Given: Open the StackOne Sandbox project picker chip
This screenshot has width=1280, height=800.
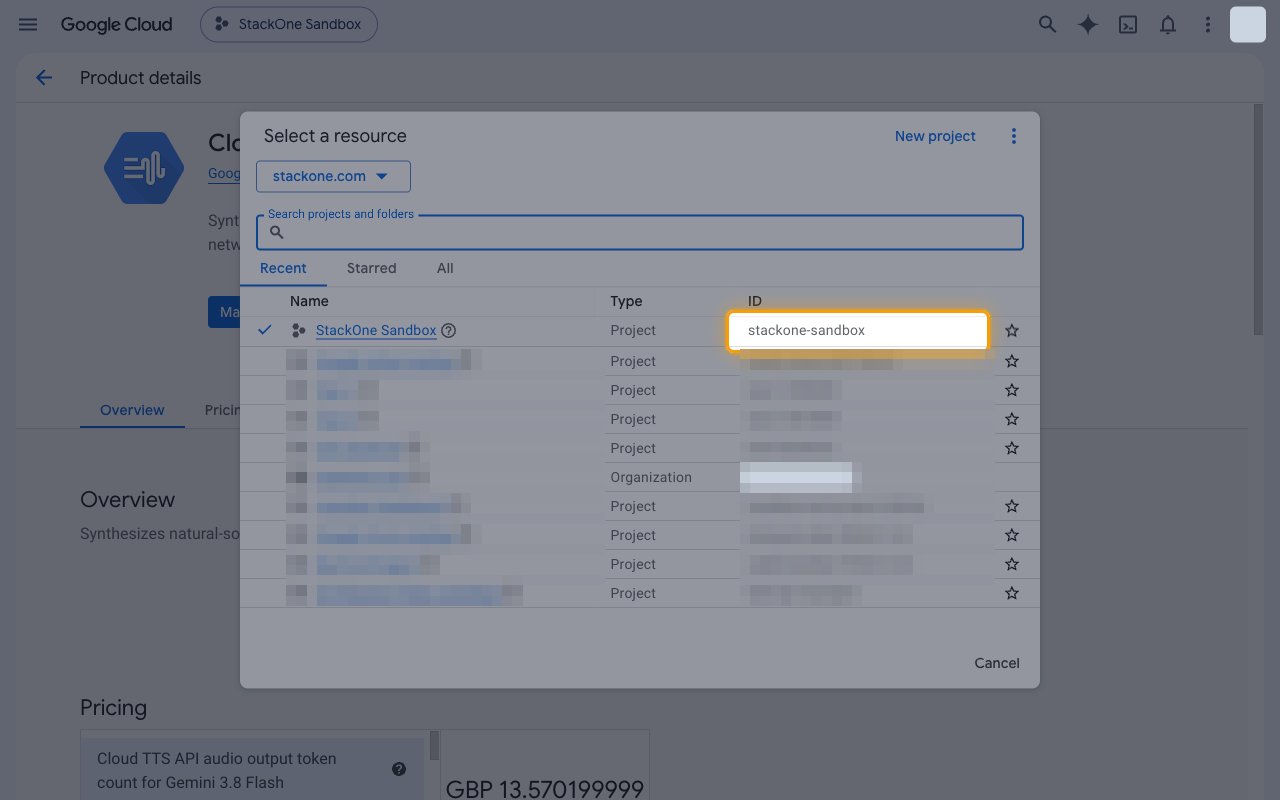Looking at the screenshot, I should click(289, 25).
